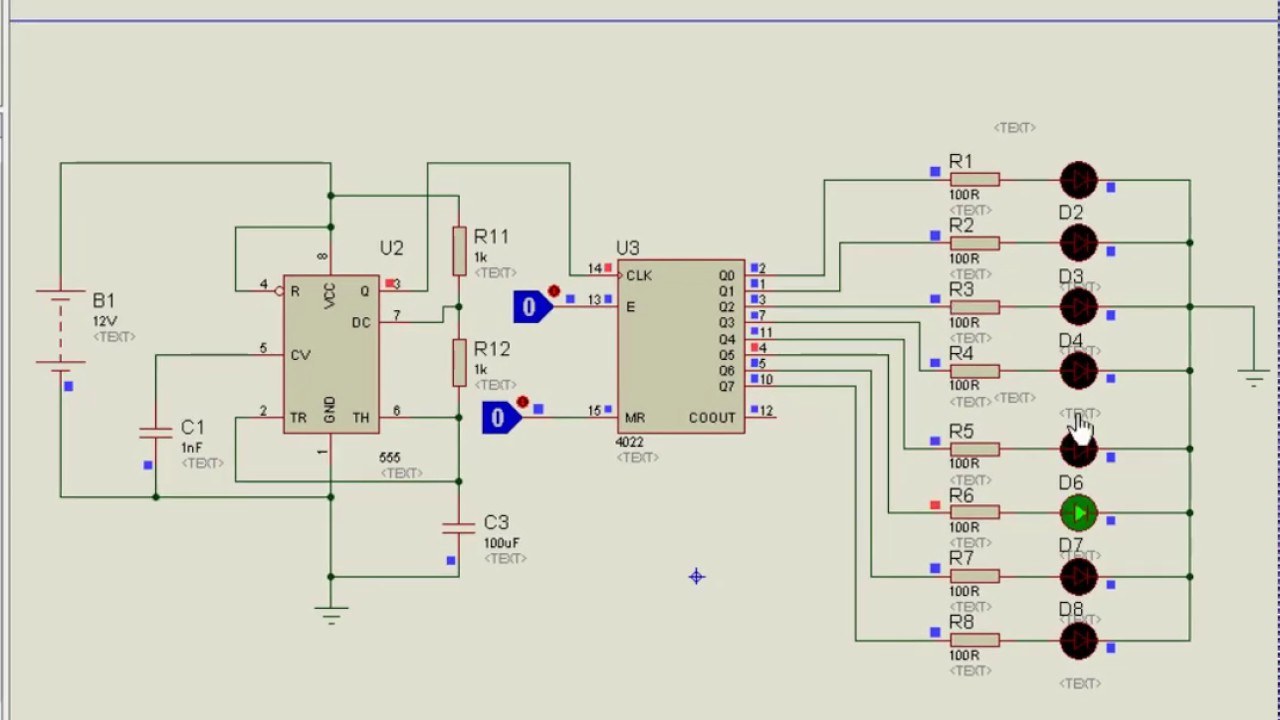Select resistor R1 body
Viewport: 1280px width, 720px height.
tap(974, 181)
